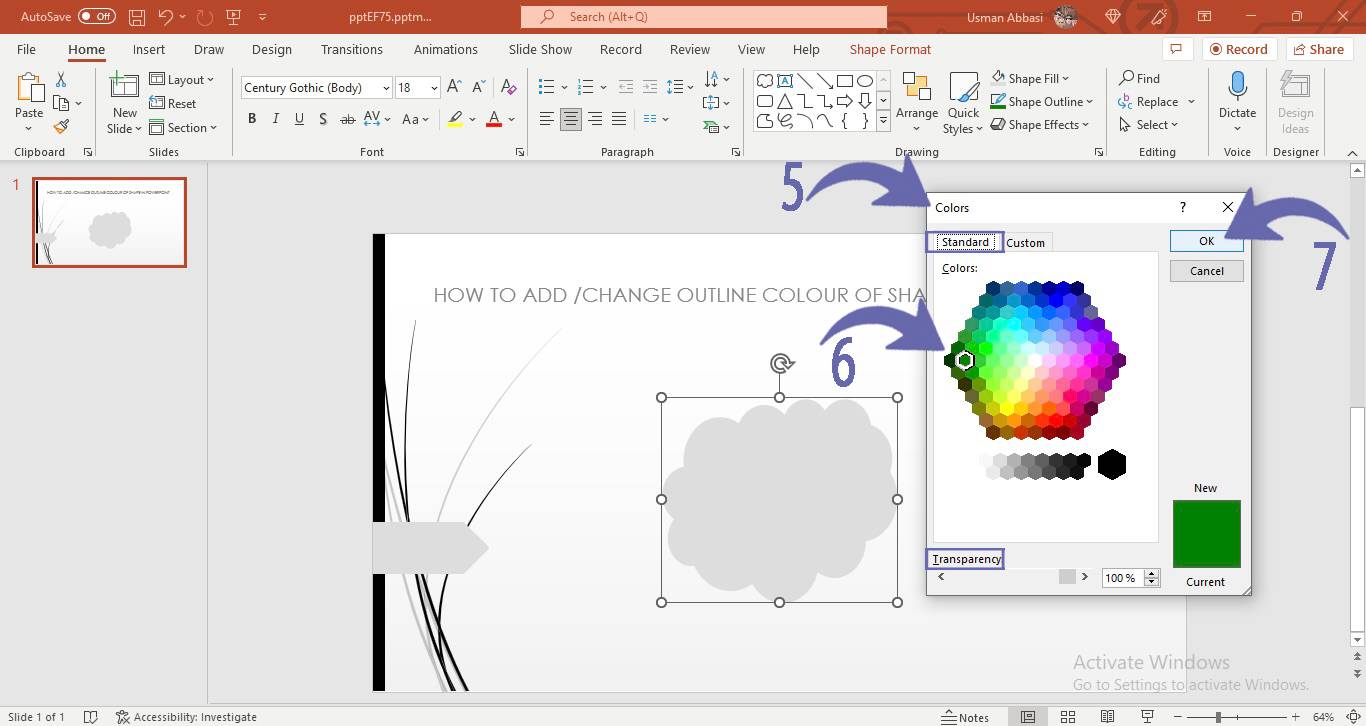Select the Format Painter brush
Screen dimensions: 1366x726
pyautogui.click(x=61, y=127)
